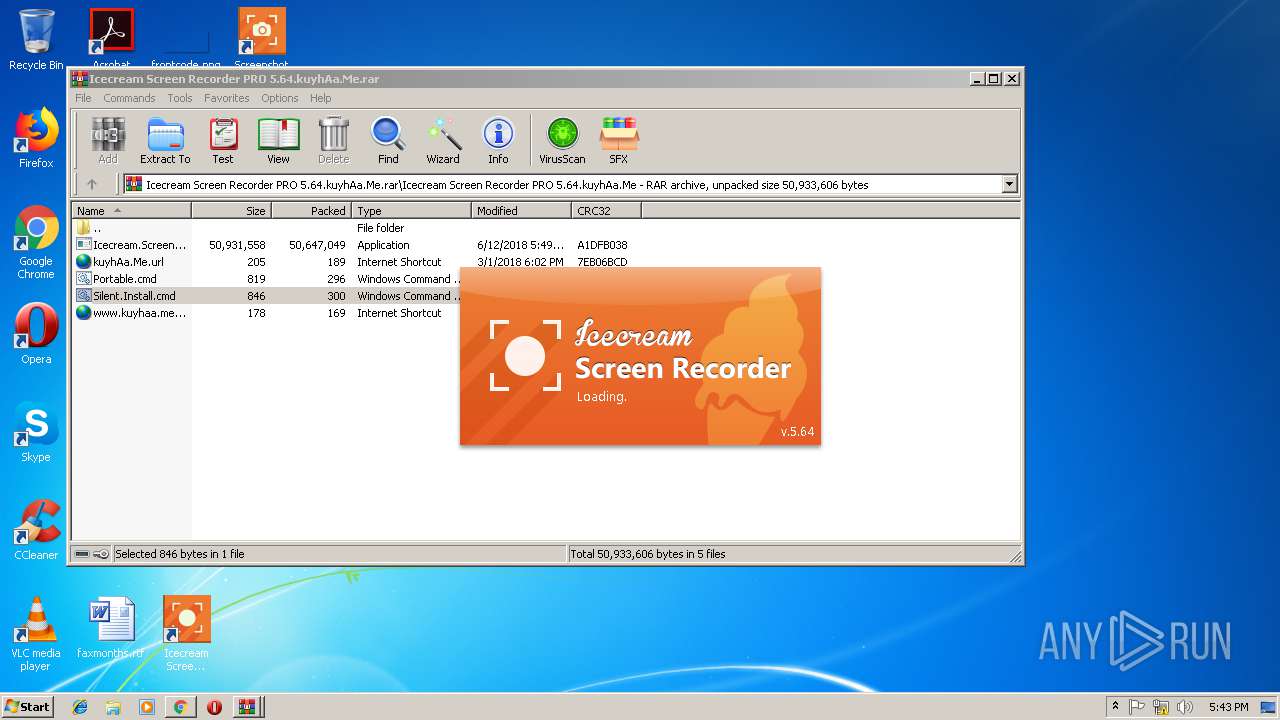Open Screenshot desktop shortcut
Image resolution: width=1280 pixels, height=720 pixels.
coord(262,39)
